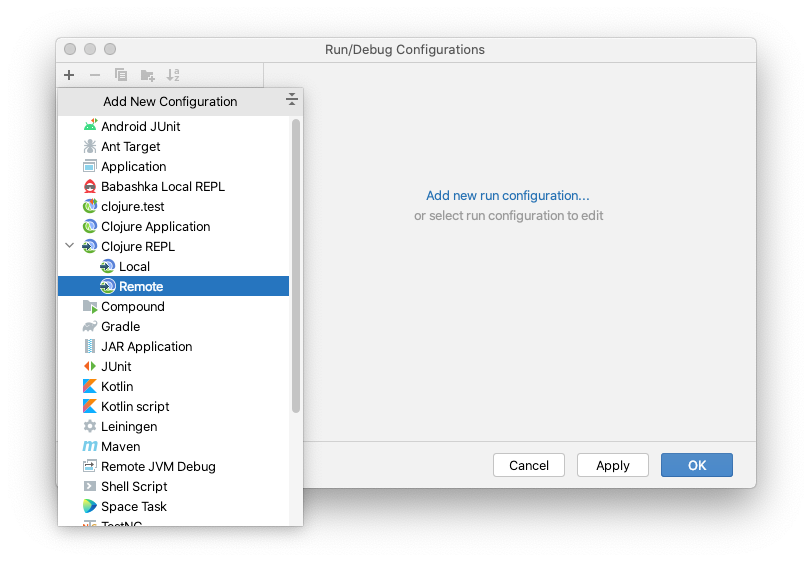Click the Ant Target bug icon
Screen dimensions: 812x562
pyautogui.click(x=90, y=146)
